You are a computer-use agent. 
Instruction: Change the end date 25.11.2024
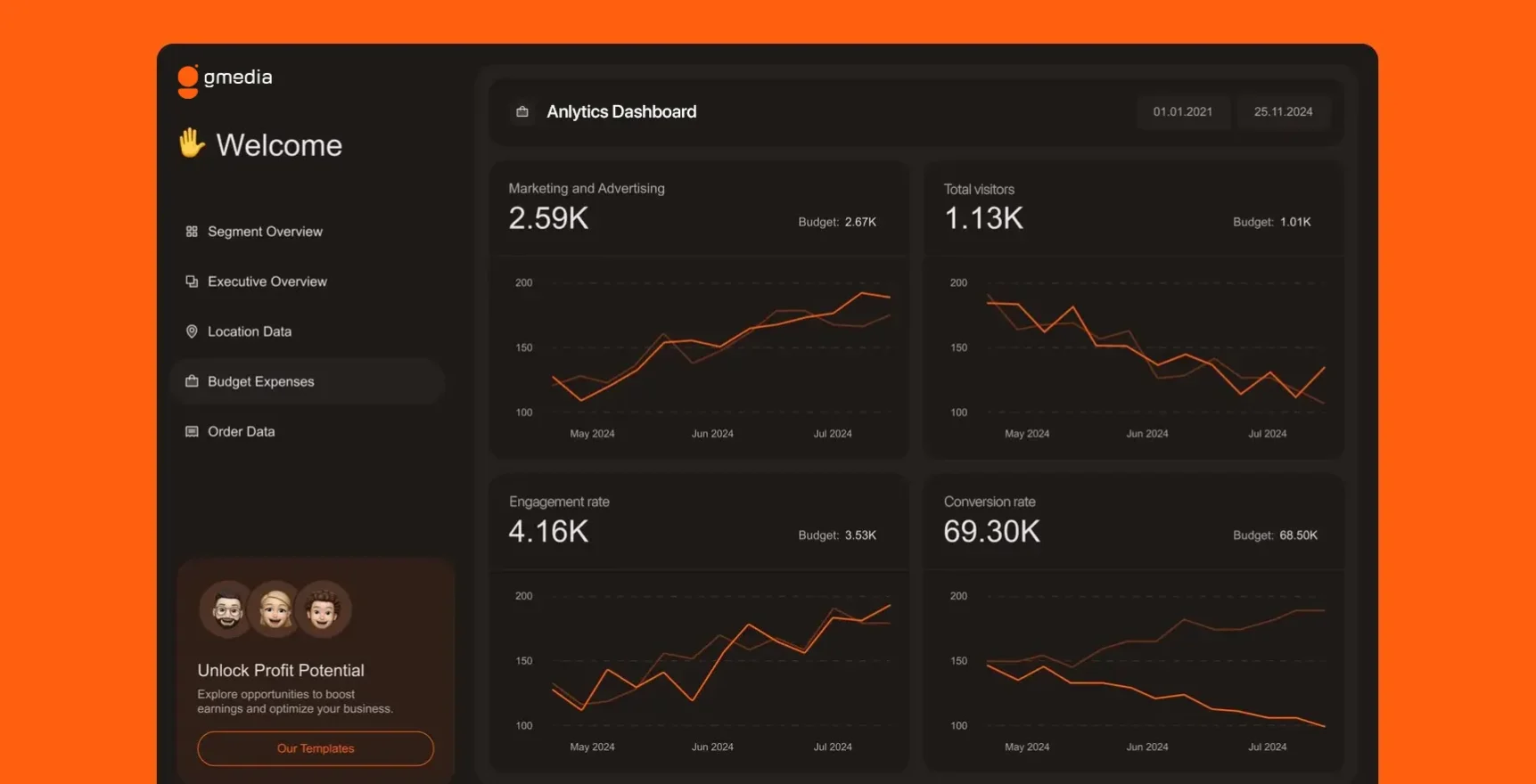click(1284, 111)
